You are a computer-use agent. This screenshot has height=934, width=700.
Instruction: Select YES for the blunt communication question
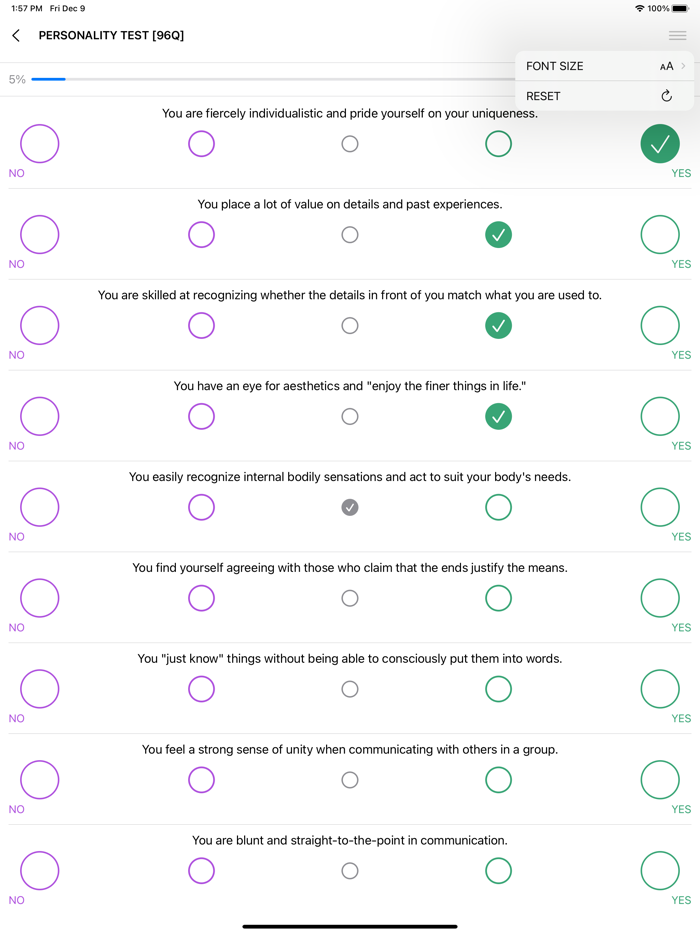point(660,870)
